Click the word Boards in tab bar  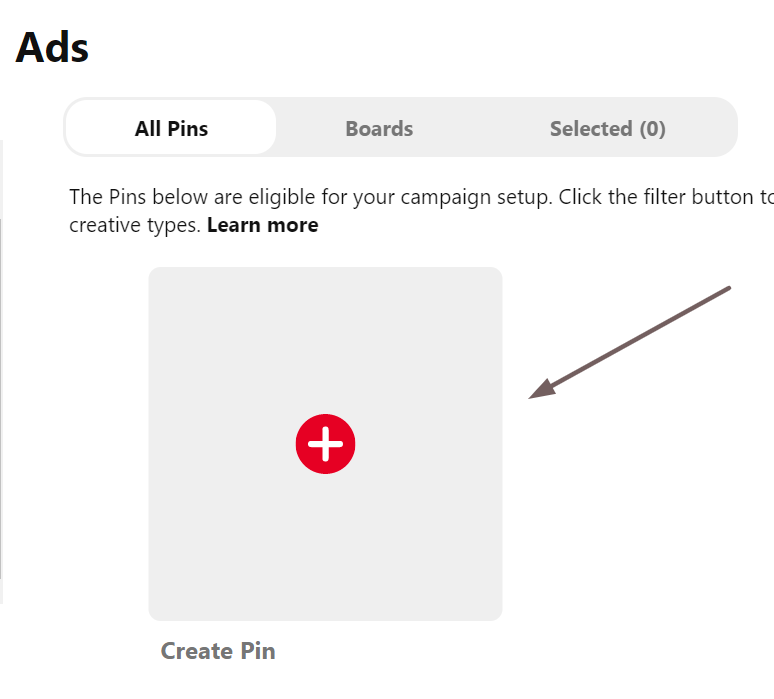(379, 129)
